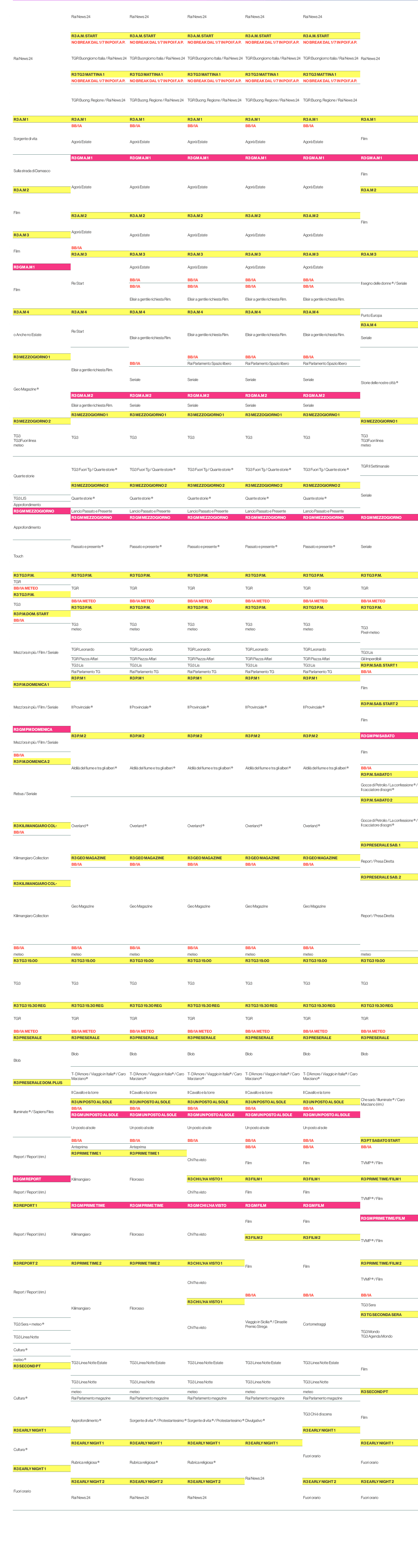Image resolution: width=418 pixels, height=1568 pixels.
Task: Click 'Il segno delle donne® / Seriale' cell
Action: tap(383, 284)
